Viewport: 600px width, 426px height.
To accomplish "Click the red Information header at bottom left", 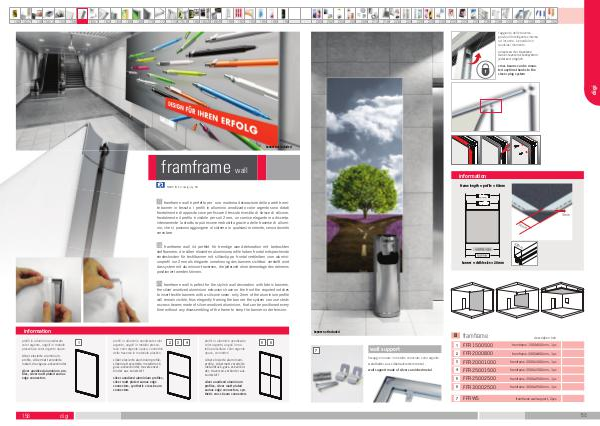I will [x=152, y=331].
